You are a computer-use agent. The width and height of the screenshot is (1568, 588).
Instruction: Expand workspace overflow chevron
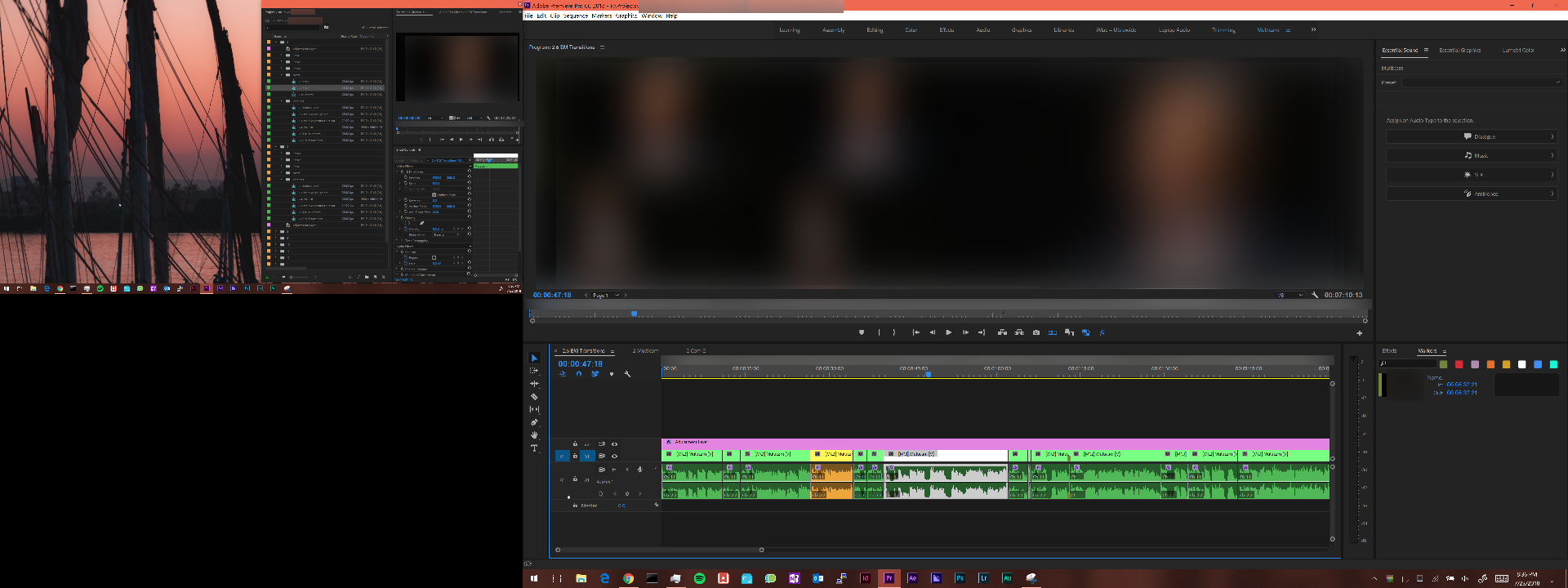click(x=1313, y=29)
